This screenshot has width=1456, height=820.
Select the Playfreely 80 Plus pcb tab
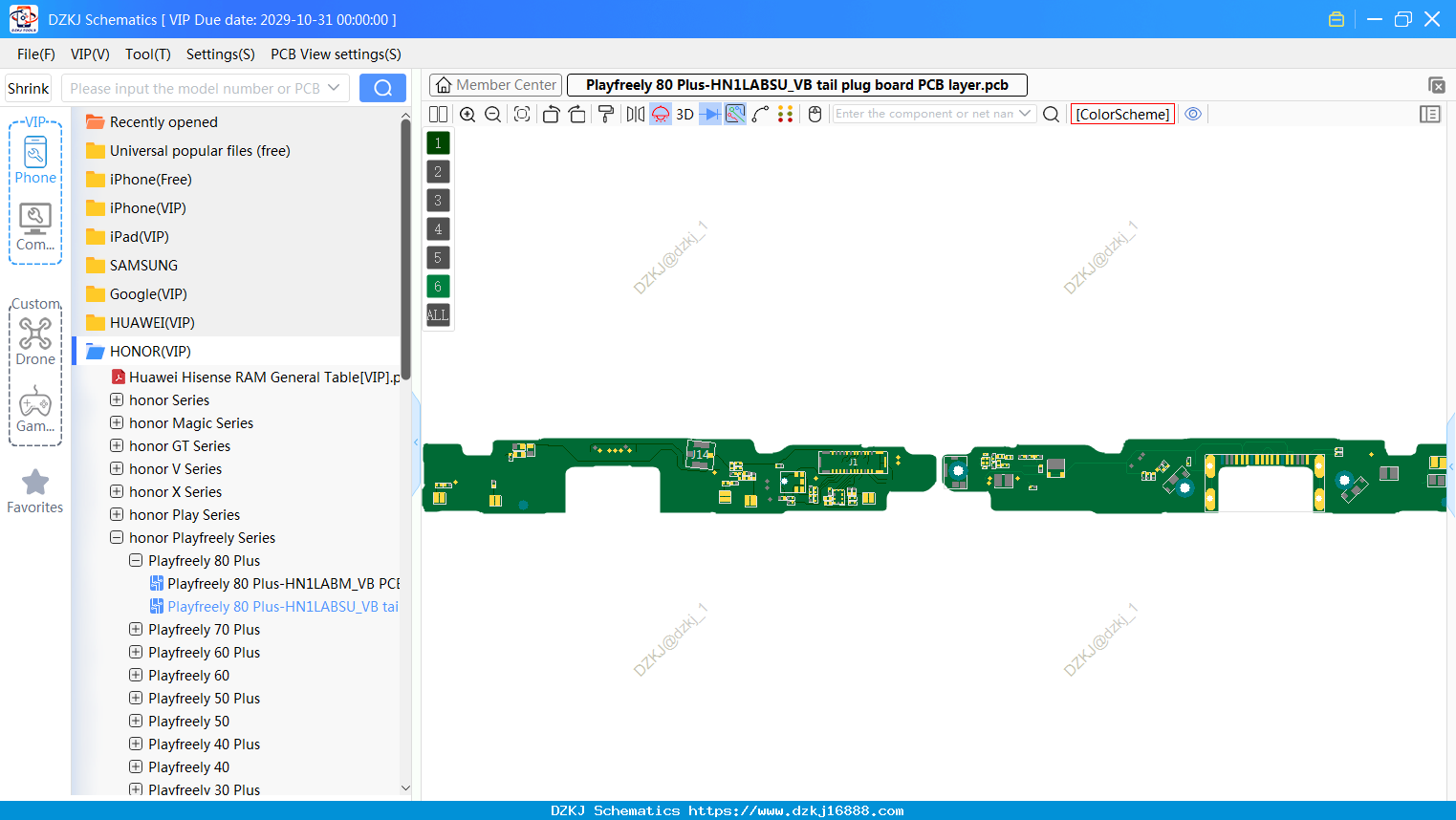pyautogui.click(x=797, y=85)
